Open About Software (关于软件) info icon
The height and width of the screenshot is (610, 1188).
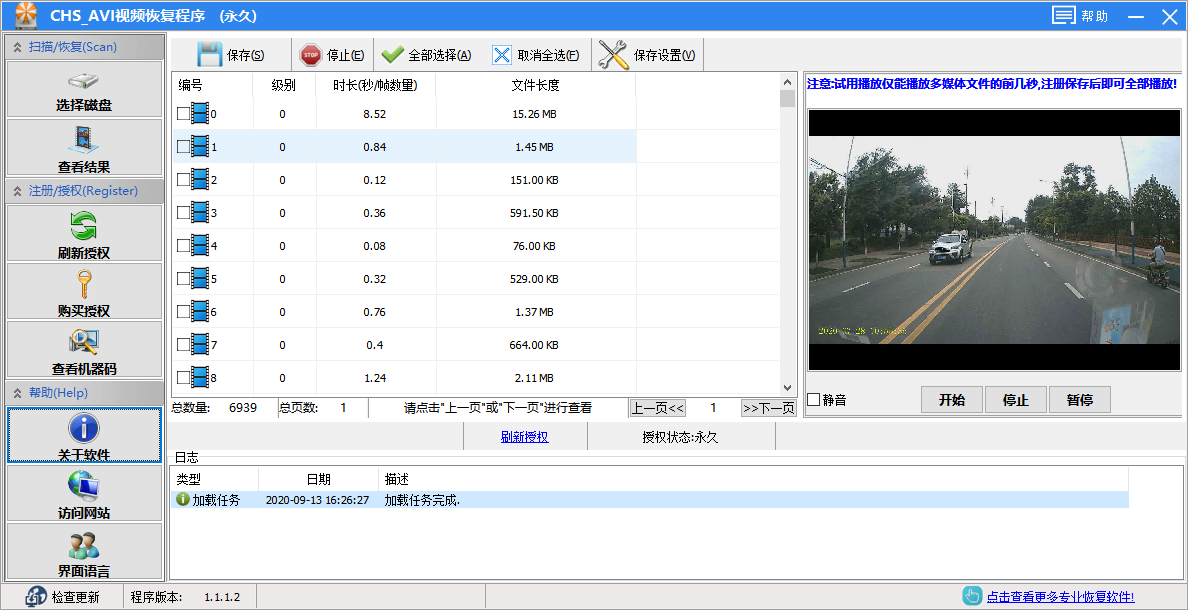[84, 435]
